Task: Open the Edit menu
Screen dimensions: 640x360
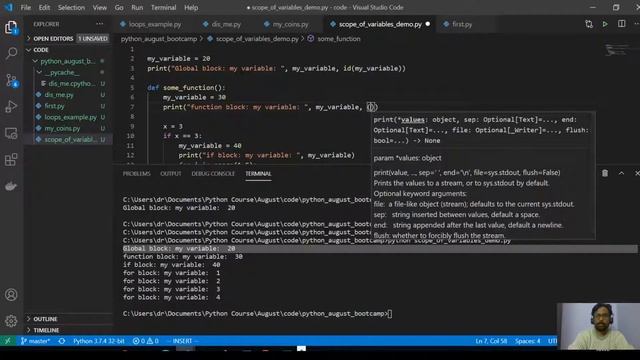Action: click(44, 7)
